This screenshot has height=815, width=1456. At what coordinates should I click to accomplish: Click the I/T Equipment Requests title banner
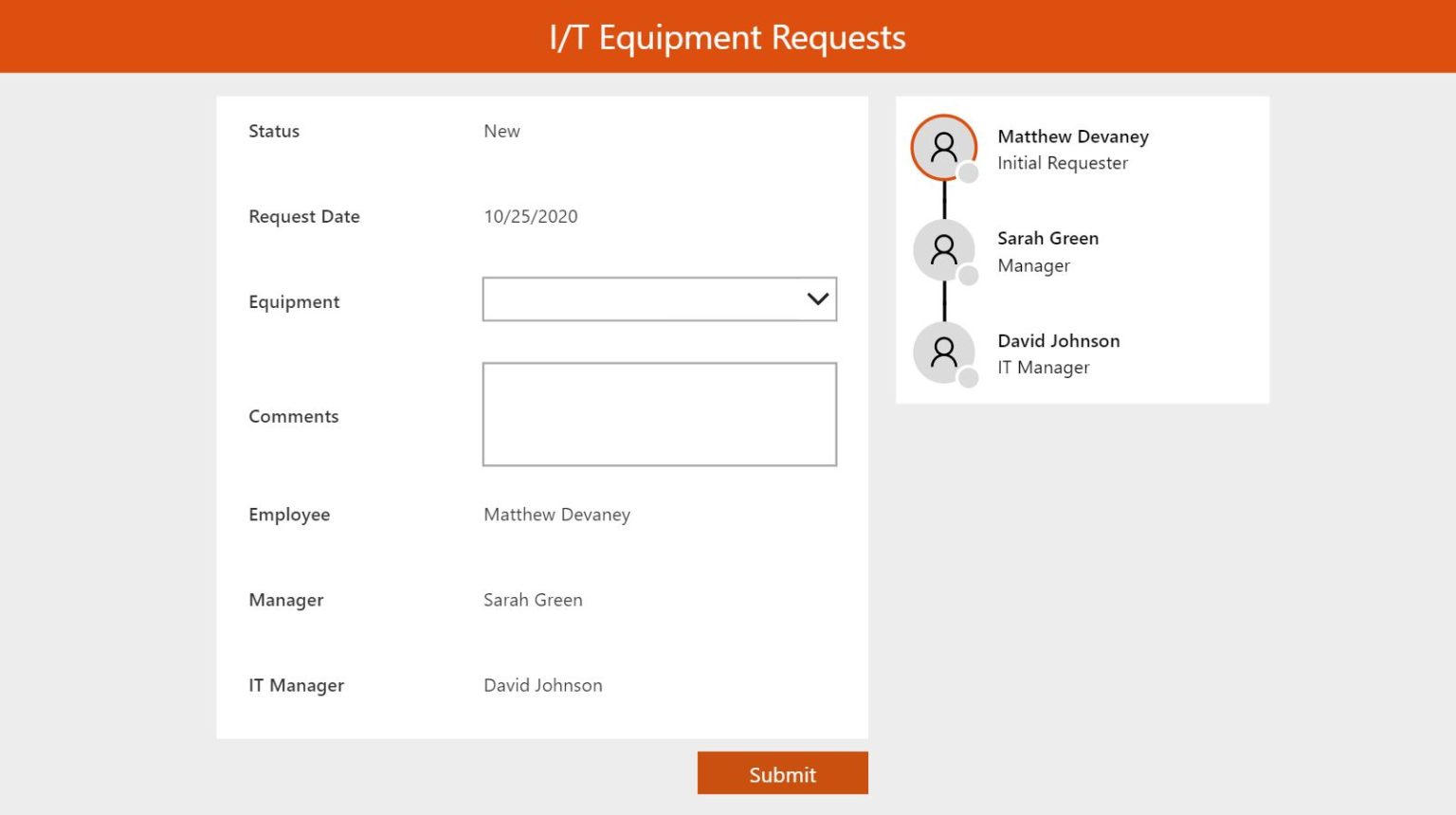pyautogui.click(x=726, y=36)
